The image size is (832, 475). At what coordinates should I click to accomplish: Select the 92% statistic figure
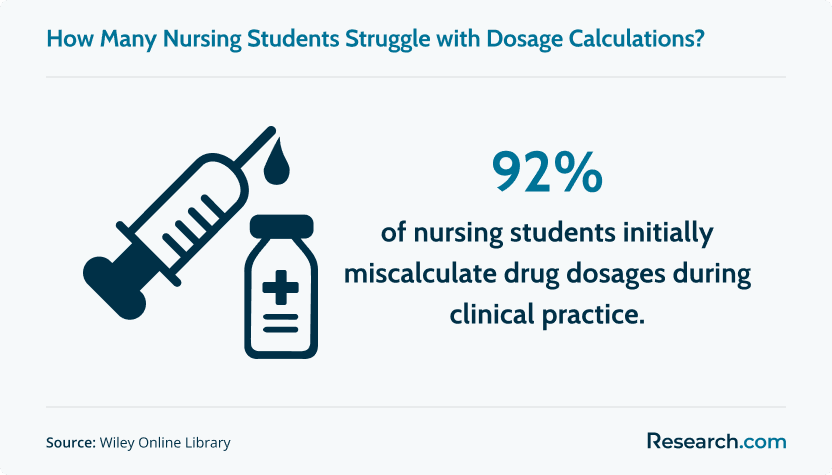point(547,172)
